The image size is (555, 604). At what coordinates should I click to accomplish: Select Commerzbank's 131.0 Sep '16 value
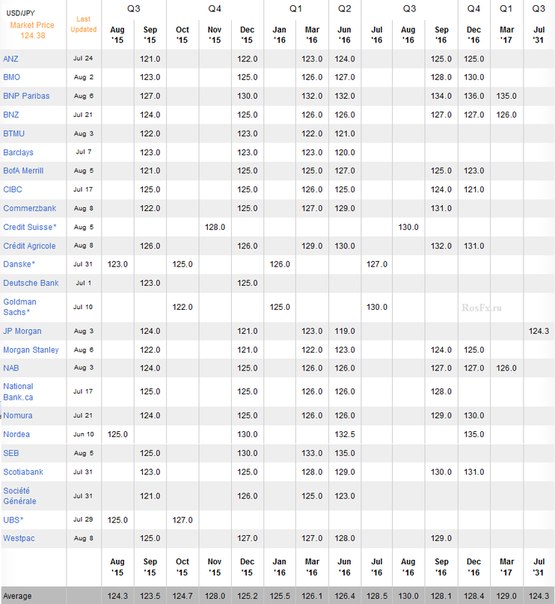[441, 208]
